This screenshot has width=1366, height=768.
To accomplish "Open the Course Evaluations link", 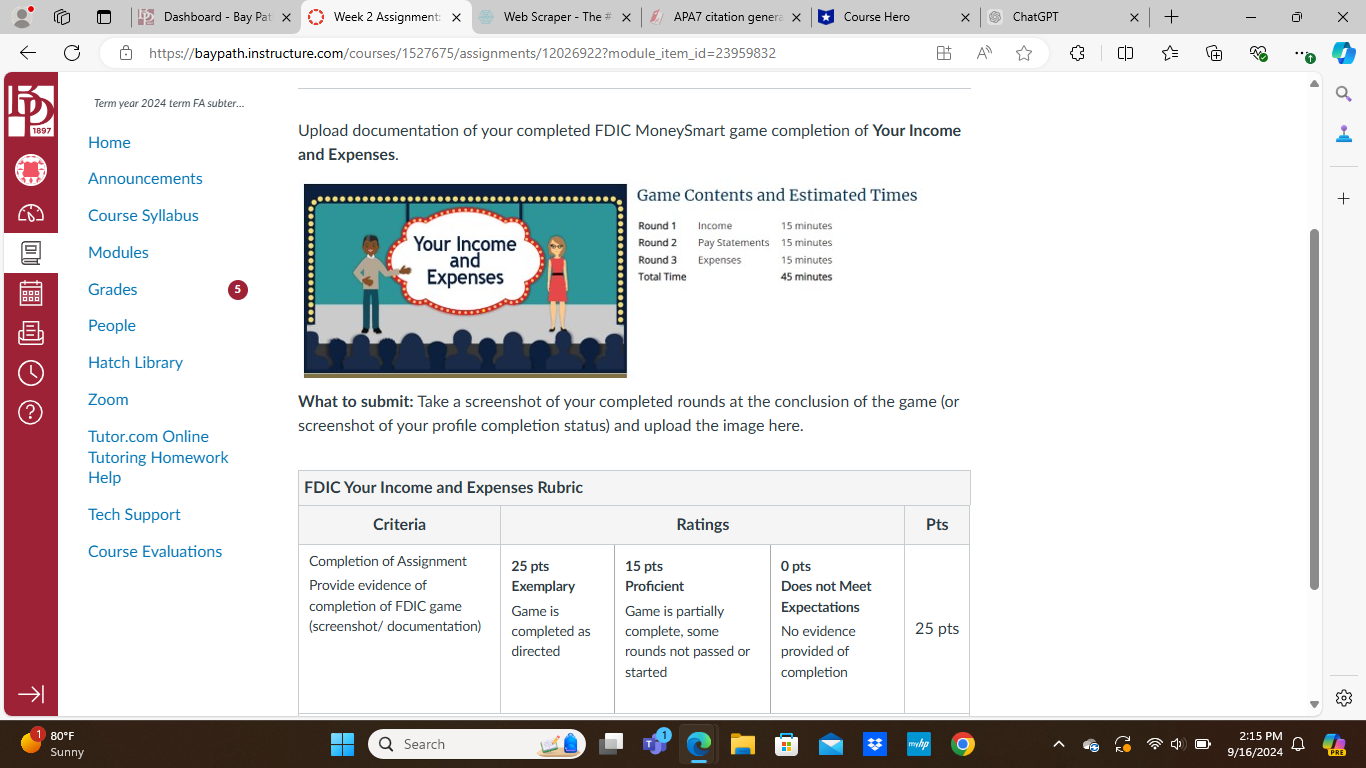I will click(155, 551).
